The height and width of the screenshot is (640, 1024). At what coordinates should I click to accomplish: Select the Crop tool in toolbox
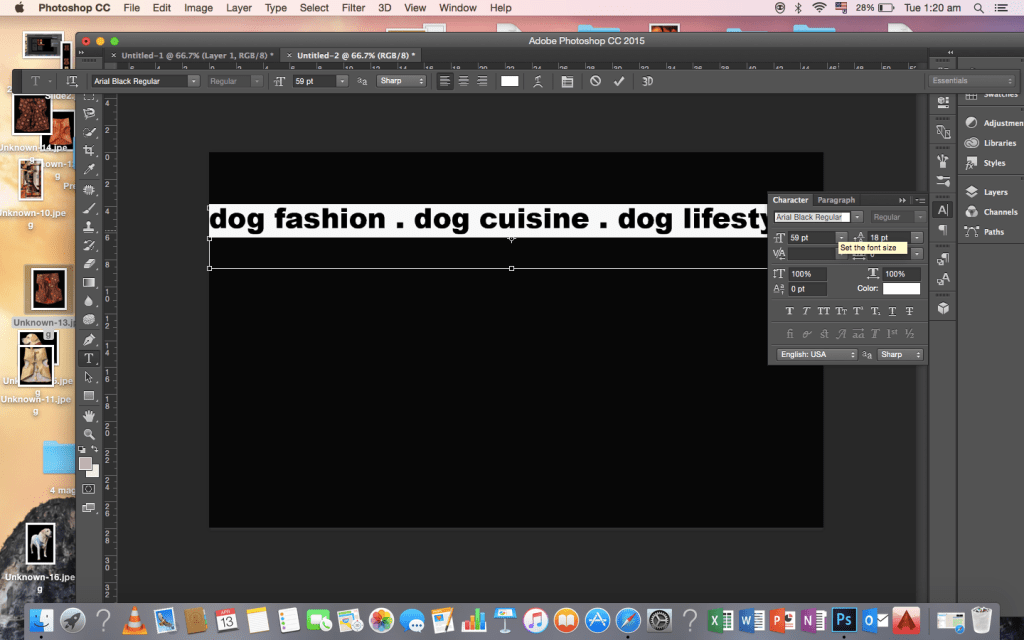click(89, 150)
